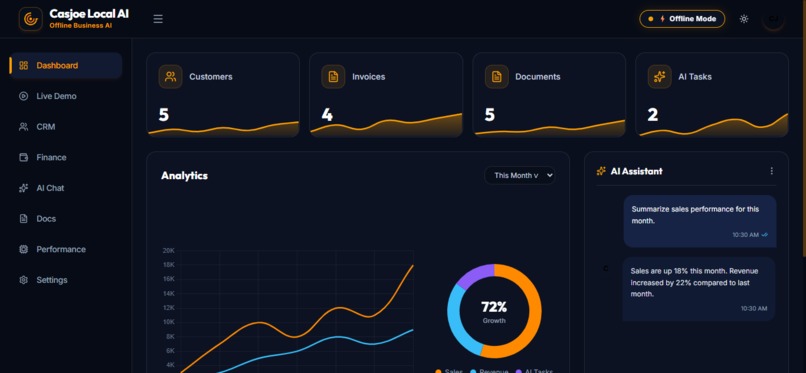Viewport: 806px width, 373px height.
Task: Open the Invoices stat card
Action: (386, 95)
